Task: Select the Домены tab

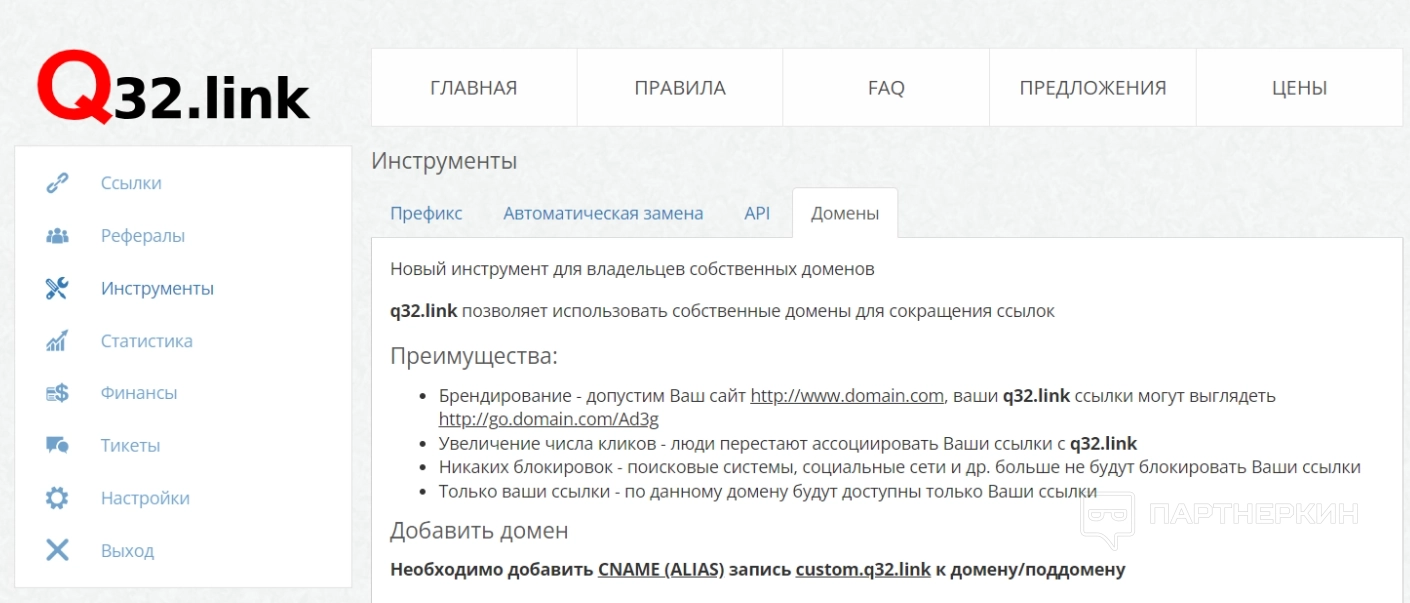Action: [845, 213]
